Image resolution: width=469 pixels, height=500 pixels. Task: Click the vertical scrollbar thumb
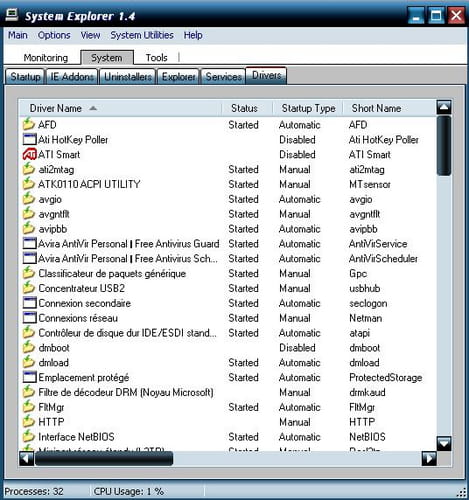pos(444,145)
